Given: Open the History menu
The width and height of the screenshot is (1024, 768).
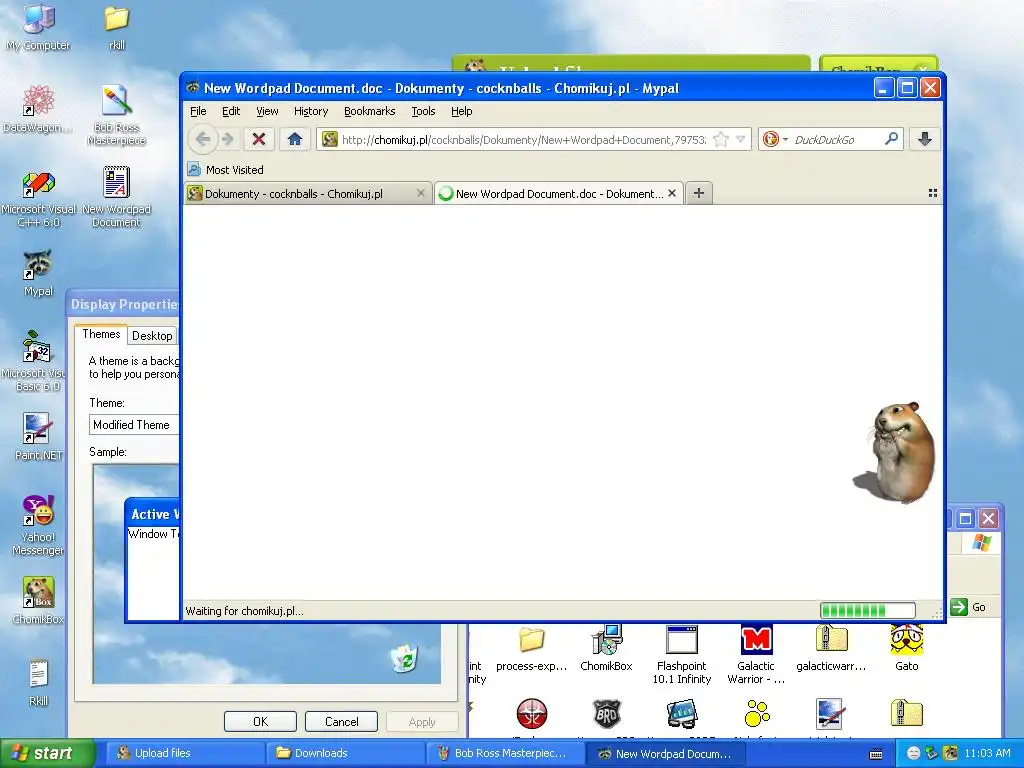Looking at the screenshot, I should [311, 111].
